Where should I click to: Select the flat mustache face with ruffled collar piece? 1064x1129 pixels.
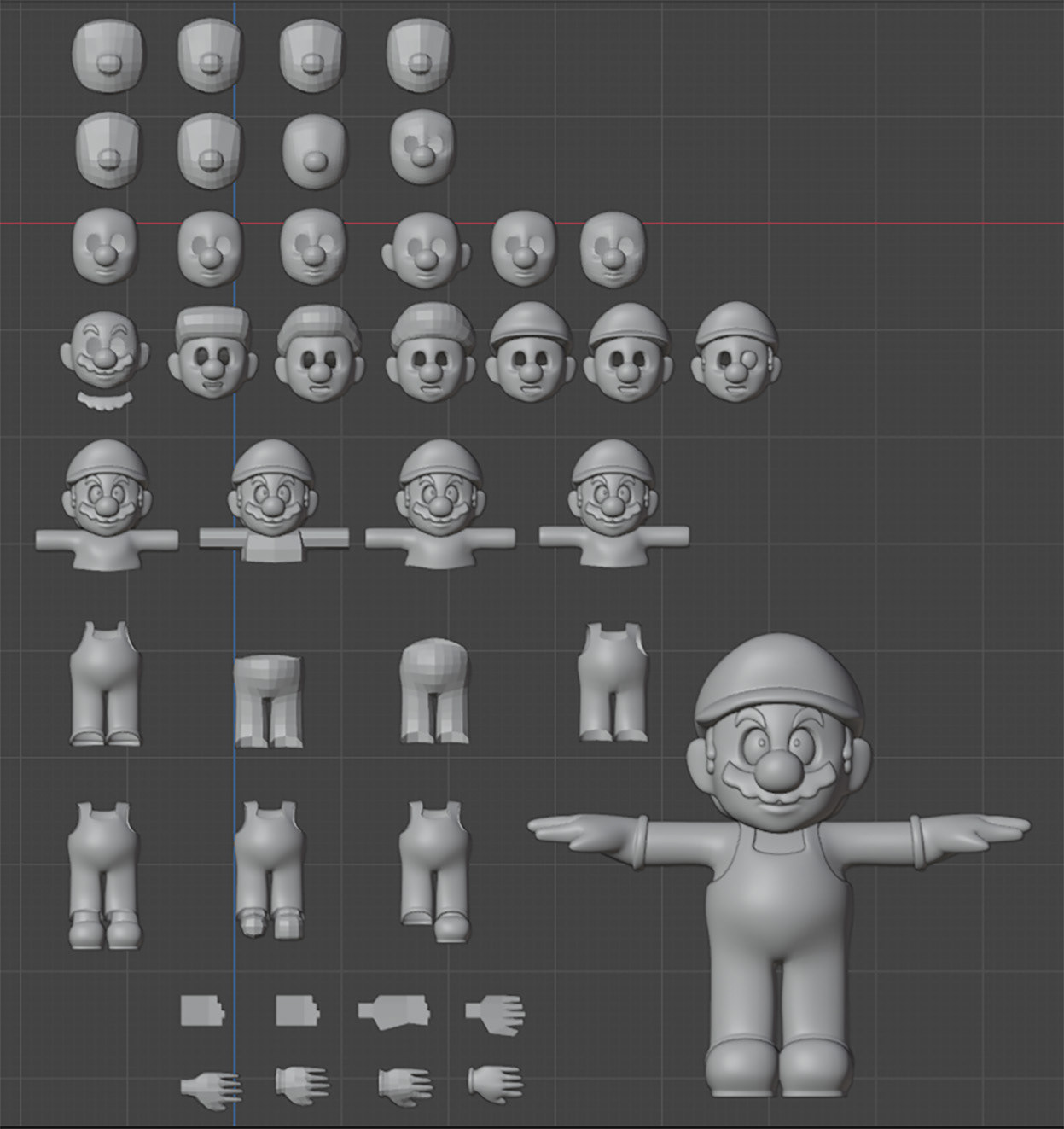click(x=103, y=362)
